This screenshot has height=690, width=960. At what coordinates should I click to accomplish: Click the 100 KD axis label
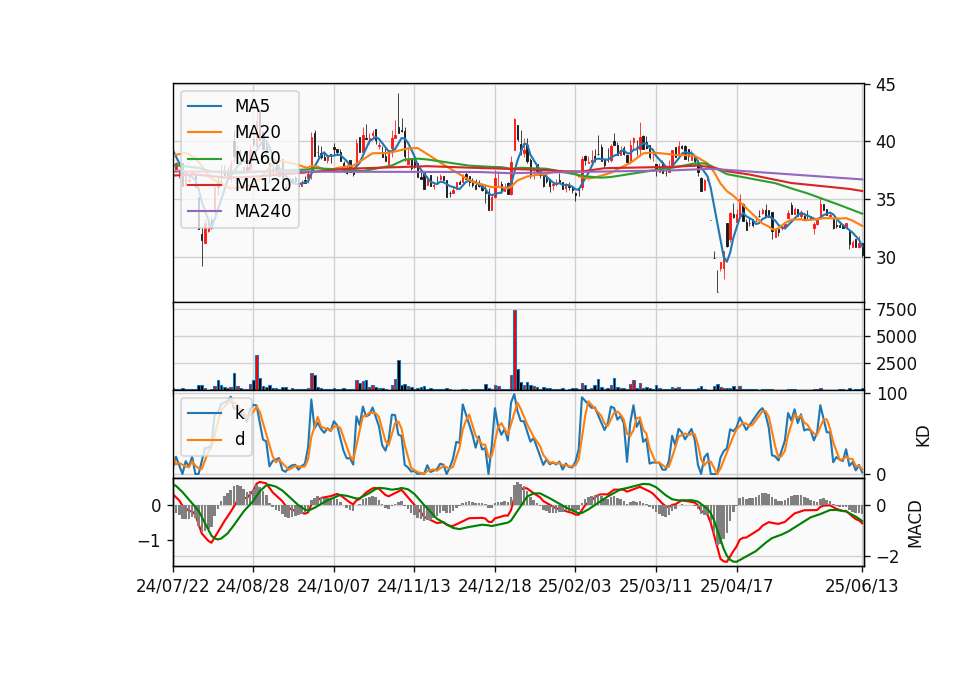(x=892, y=394)
